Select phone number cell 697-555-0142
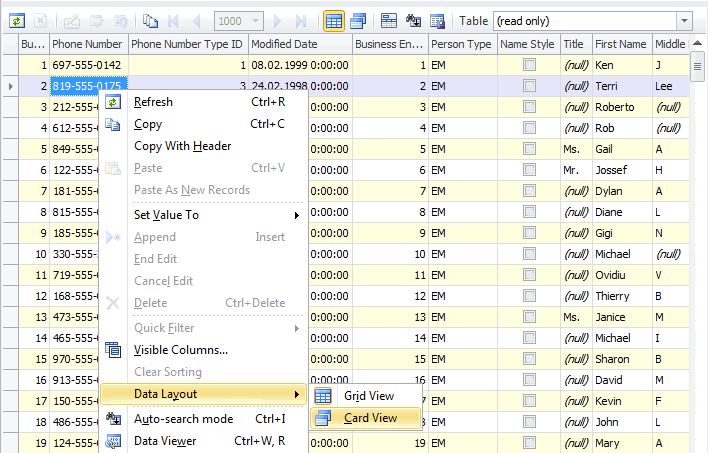The height and width of the screenshot is (453, 708). pyautogui.click(x=88, y=65)
